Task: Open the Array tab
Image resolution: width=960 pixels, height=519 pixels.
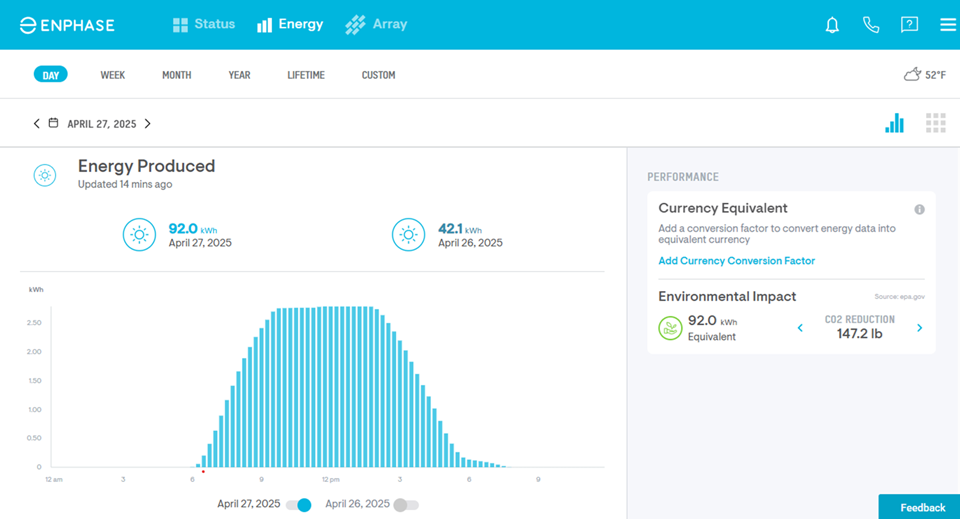Action: [x=376, y=24]
